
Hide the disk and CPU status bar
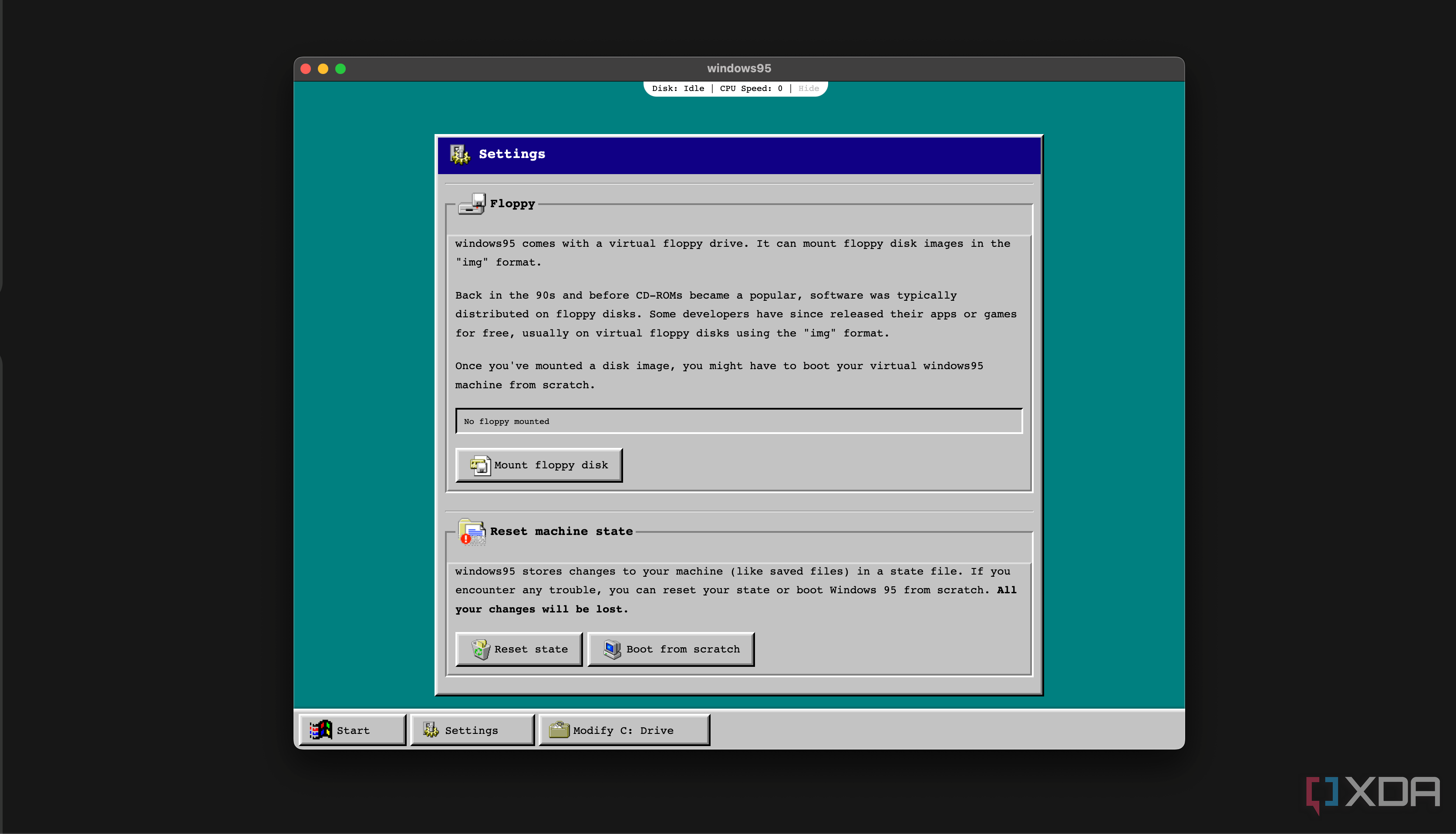click(808, 88)
